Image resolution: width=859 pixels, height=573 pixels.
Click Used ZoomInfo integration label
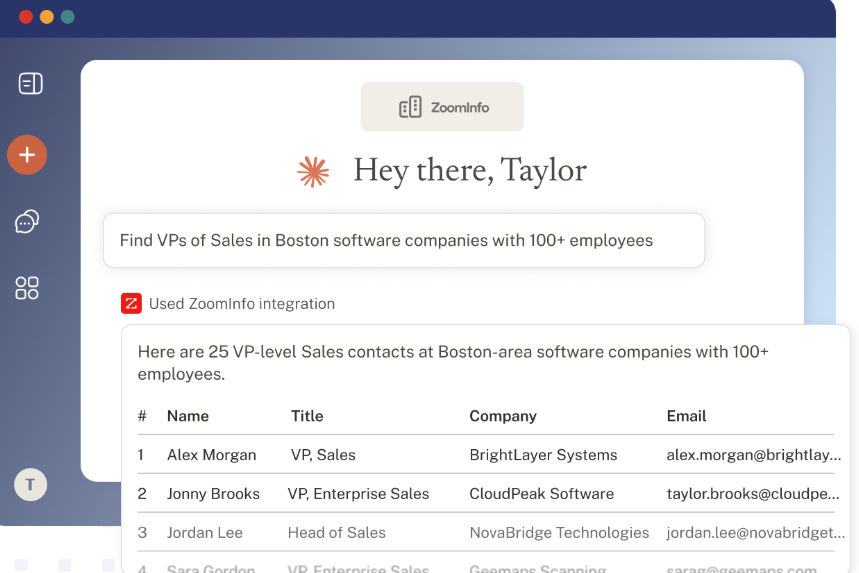click(242, 303)
